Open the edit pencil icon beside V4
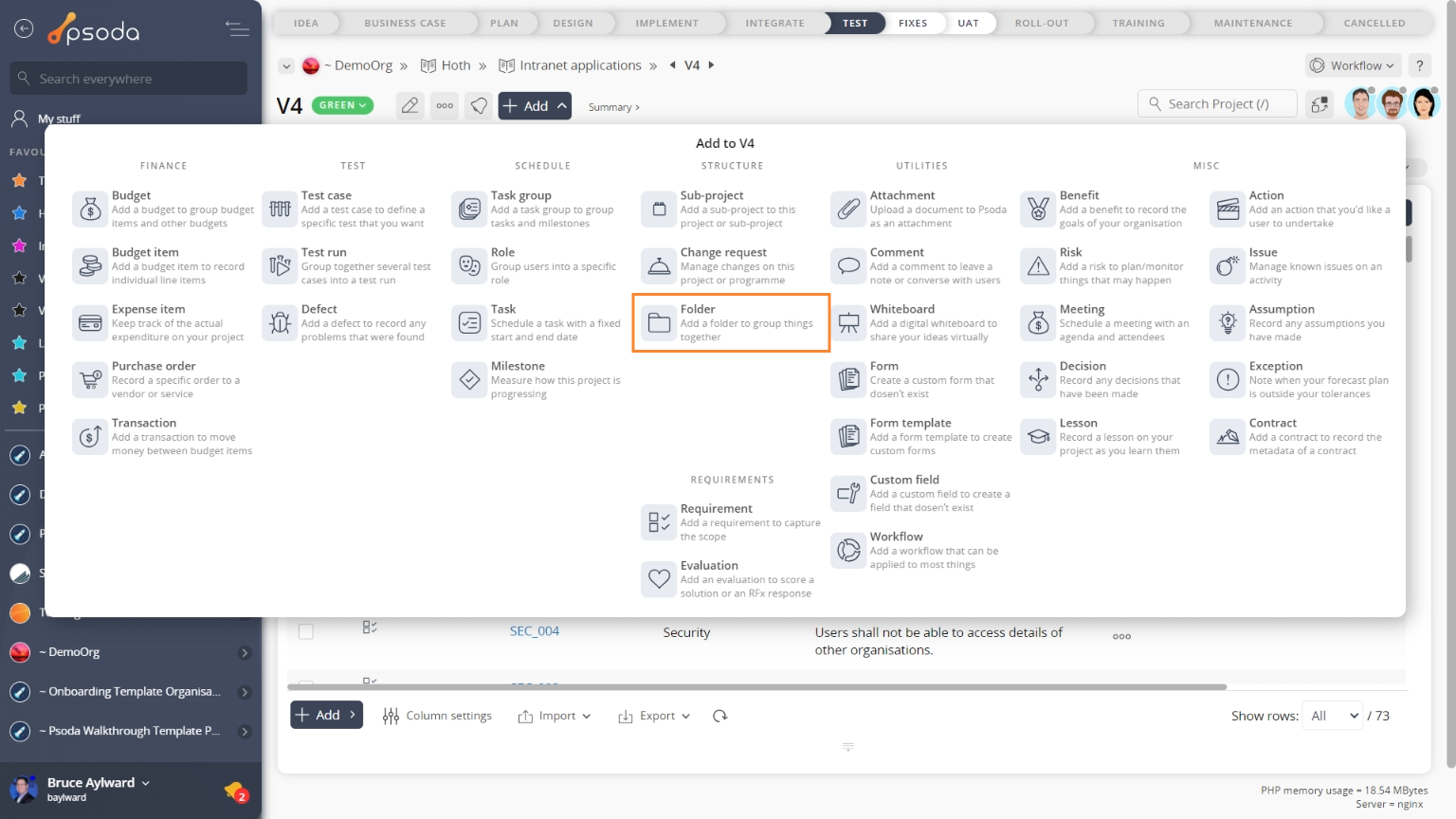The width and height of the screenshot is (1456, 819). coord(409,105)
